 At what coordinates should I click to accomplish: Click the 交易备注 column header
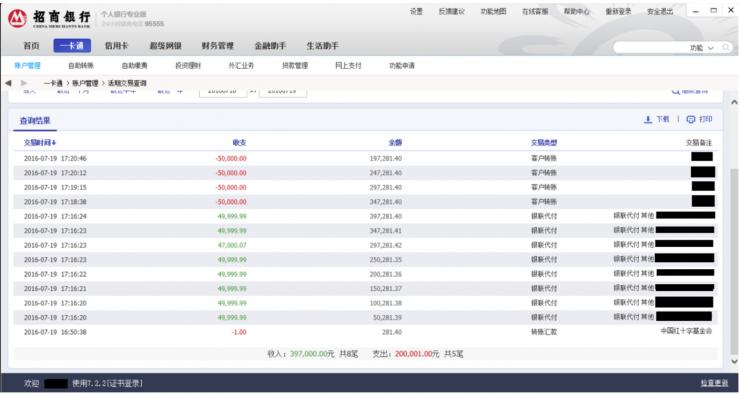click(699, 143)
